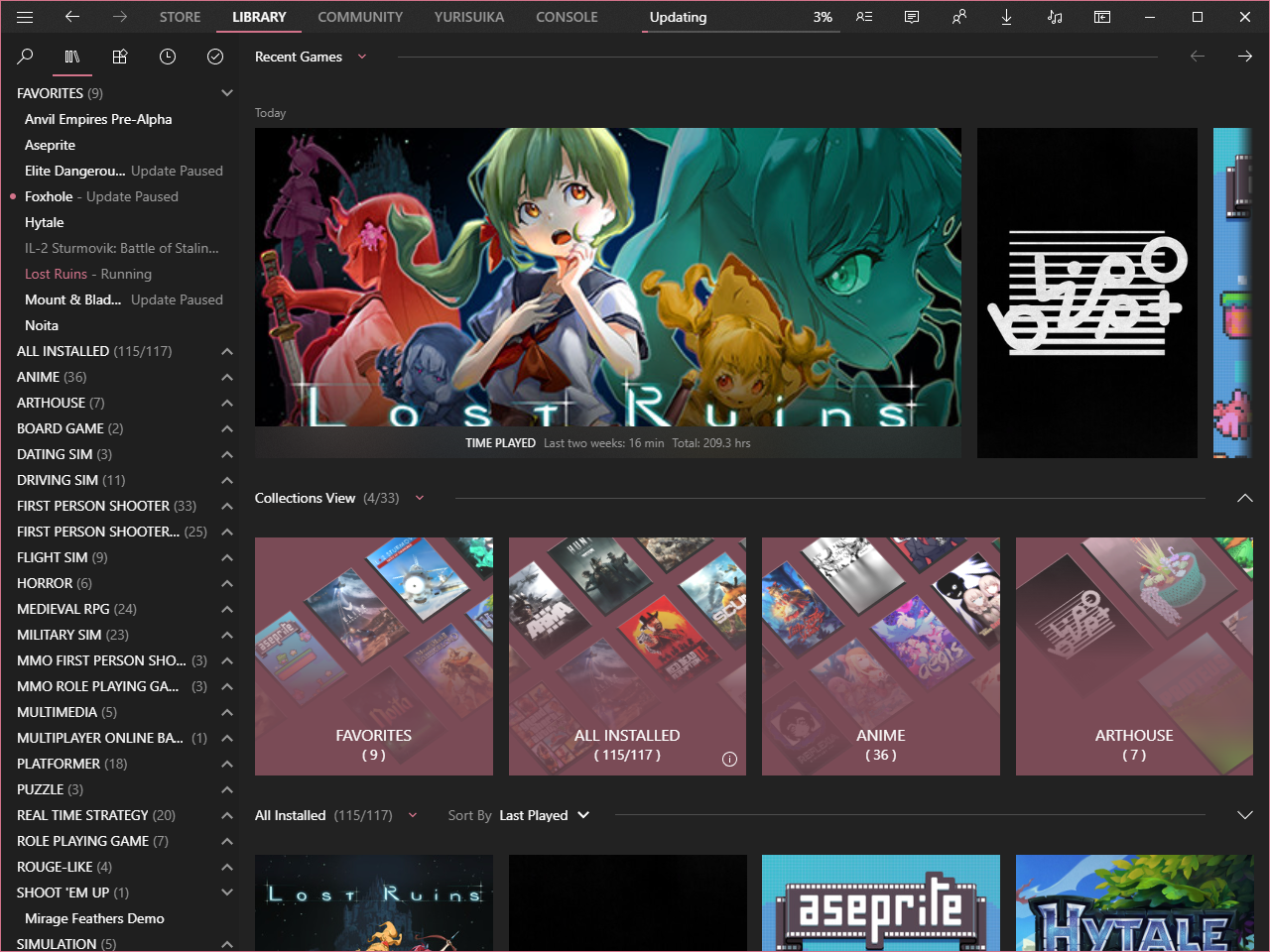1270x952 pixels.
Task: Collapse the Collections View section
Action: pos(1245,498)
